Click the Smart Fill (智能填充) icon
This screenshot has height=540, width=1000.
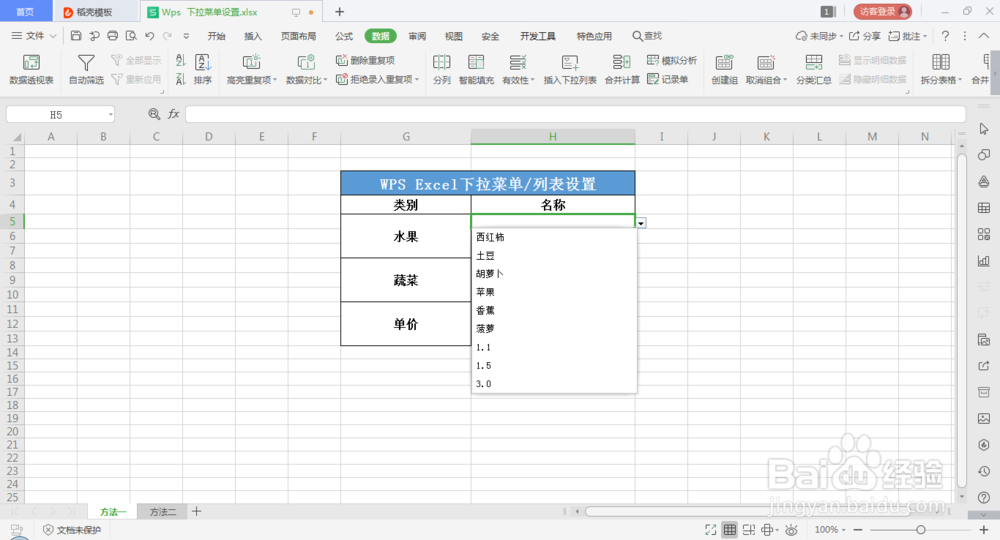pyautogui.click(x=476, y=62)
